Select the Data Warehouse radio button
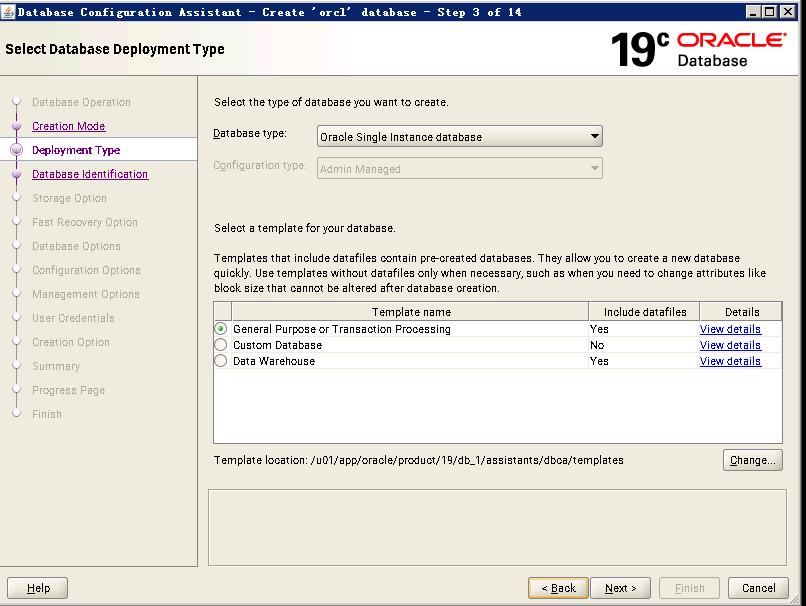This screenshot has height=606, width=806. [x=221, y=361]
